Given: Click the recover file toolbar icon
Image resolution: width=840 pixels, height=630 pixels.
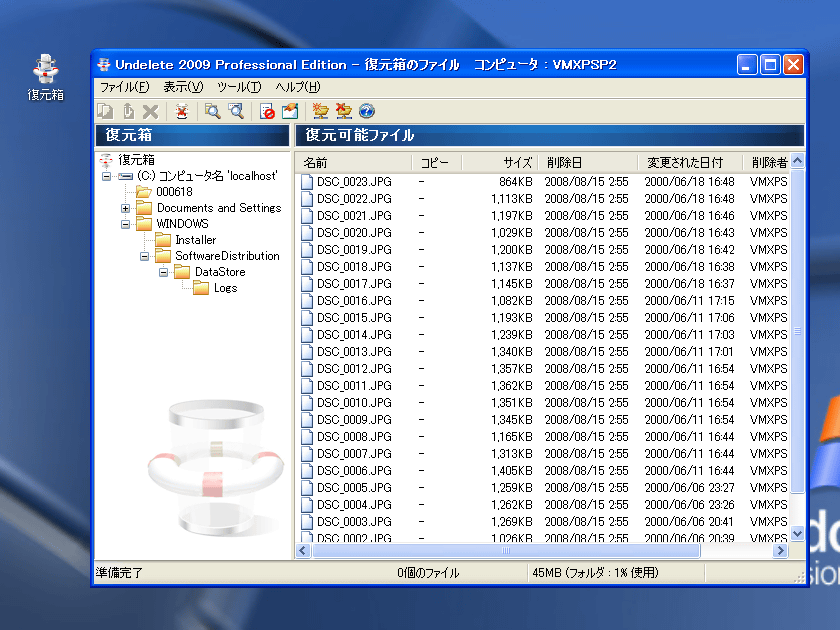Looking at the screenshot, I should point(128,111).
